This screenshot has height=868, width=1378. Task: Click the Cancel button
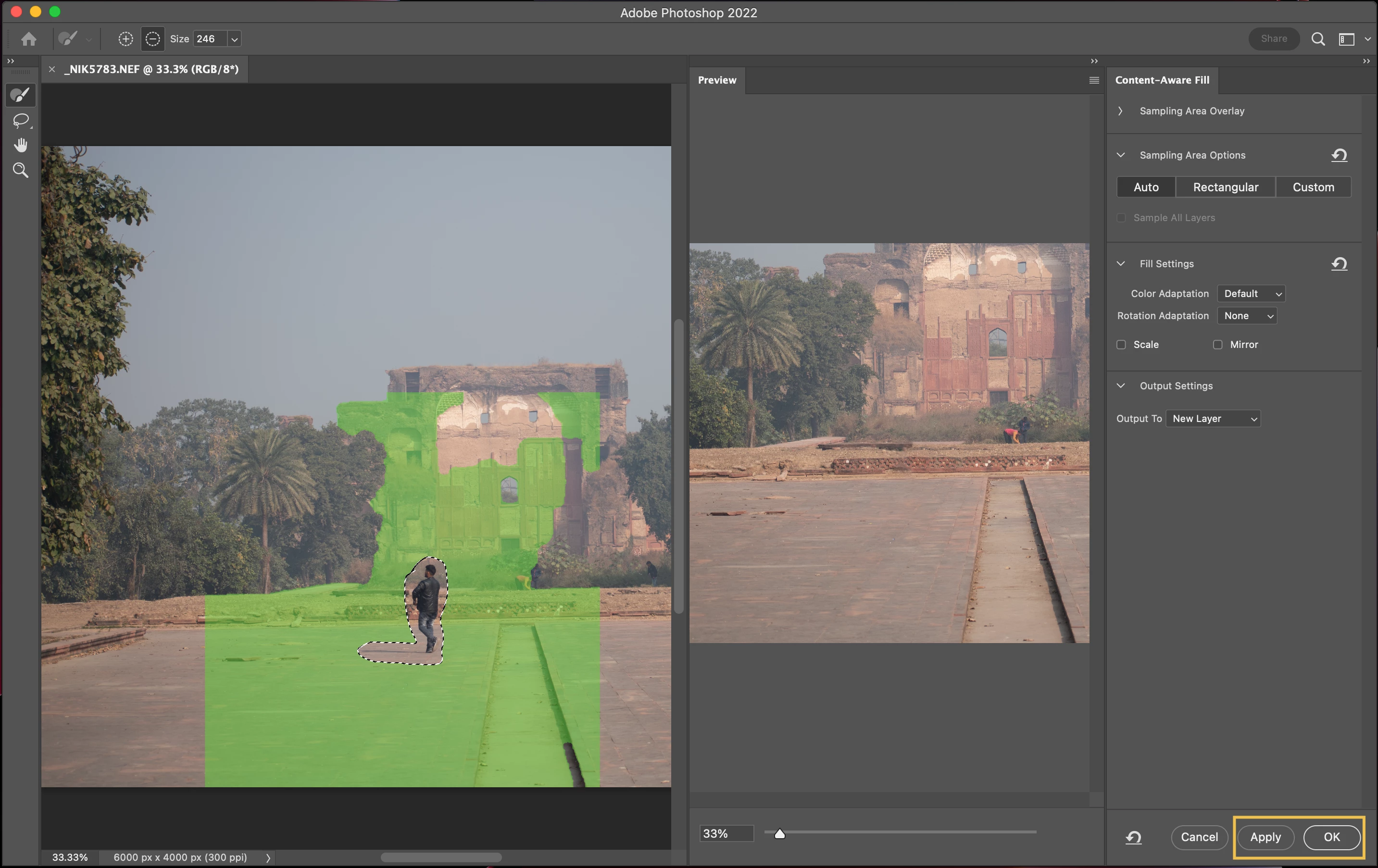(1199, 837)
